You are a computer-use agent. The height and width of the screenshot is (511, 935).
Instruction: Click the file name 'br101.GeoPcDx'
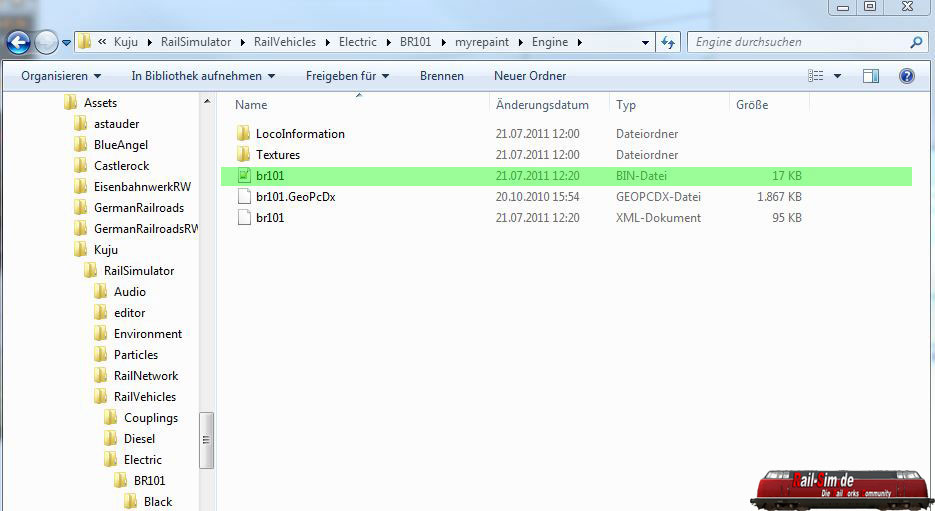pos(296,197)
